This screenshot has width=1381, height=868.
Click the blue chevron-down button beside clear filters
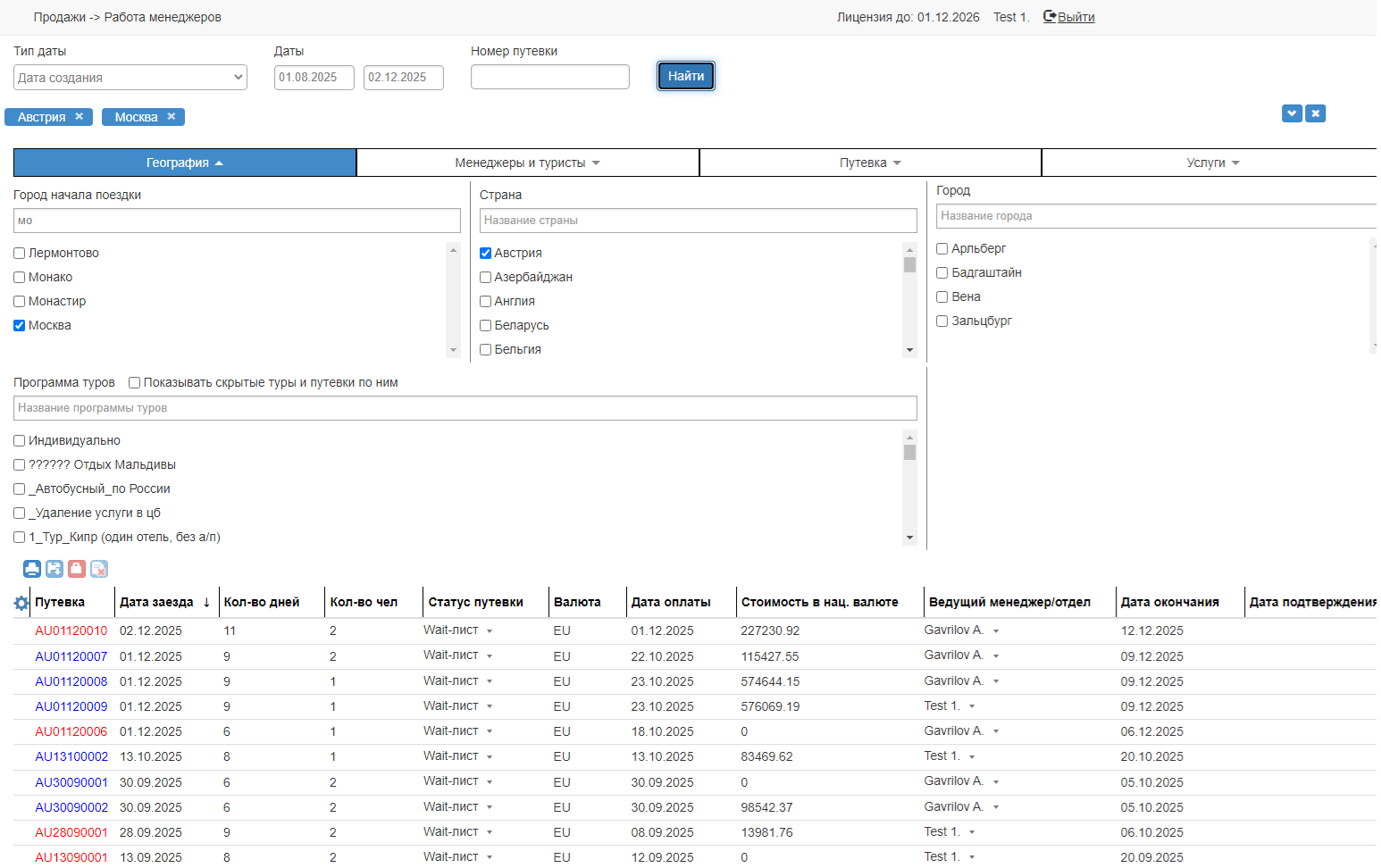point(1292,113)
